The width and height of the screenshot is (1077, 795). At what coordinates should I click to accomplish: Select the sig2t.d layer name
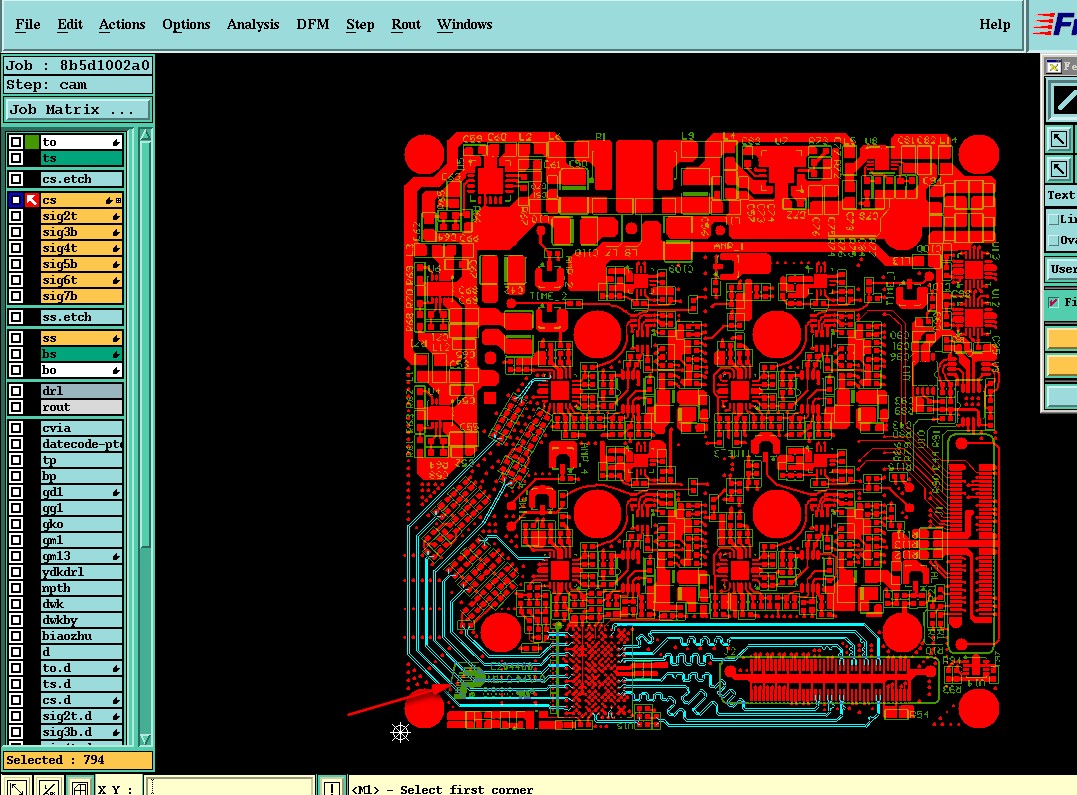coord(81,716)
